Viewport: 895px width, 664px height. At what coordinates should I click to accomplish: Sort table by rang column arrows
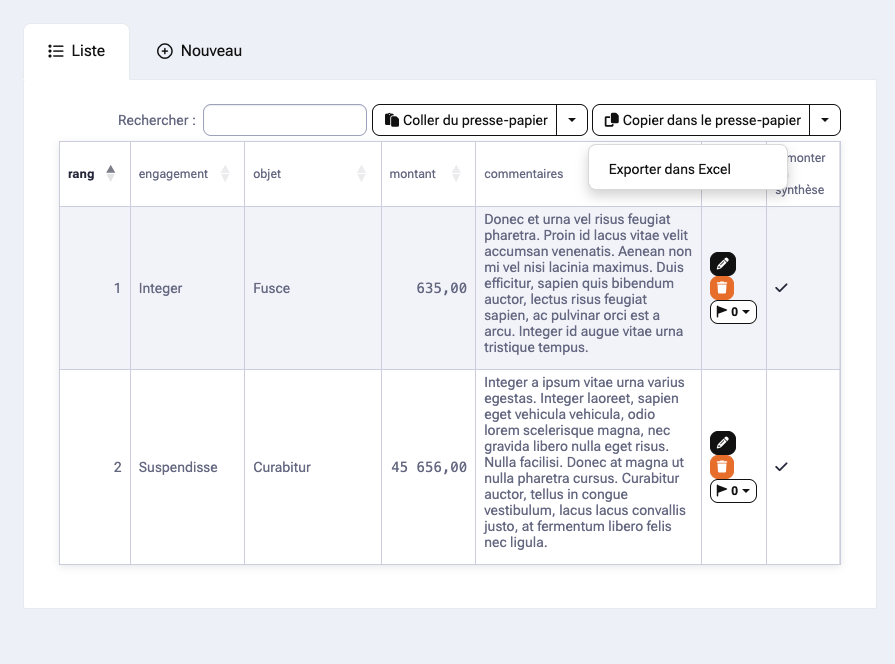[x=111, y=174]
